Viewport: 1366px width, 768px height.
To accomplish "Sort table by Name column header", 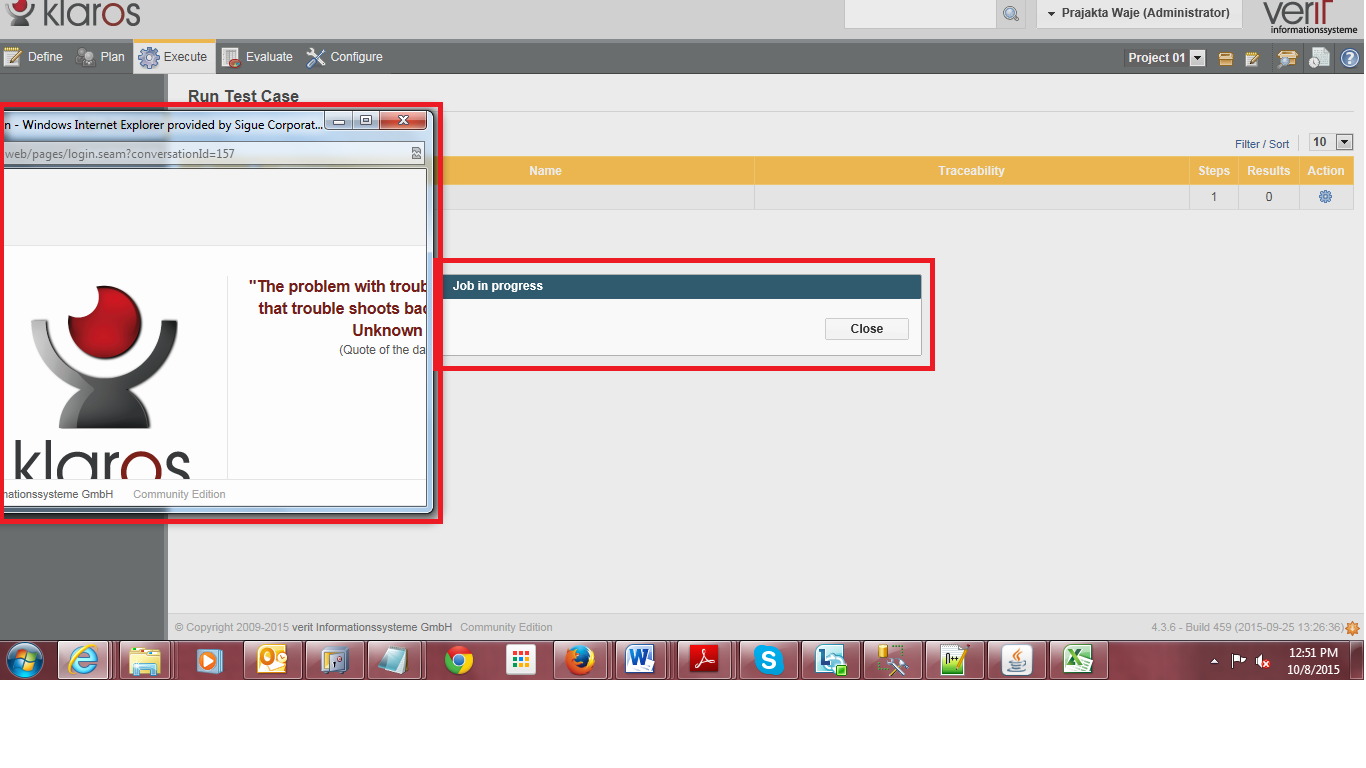I will point(545,171).
